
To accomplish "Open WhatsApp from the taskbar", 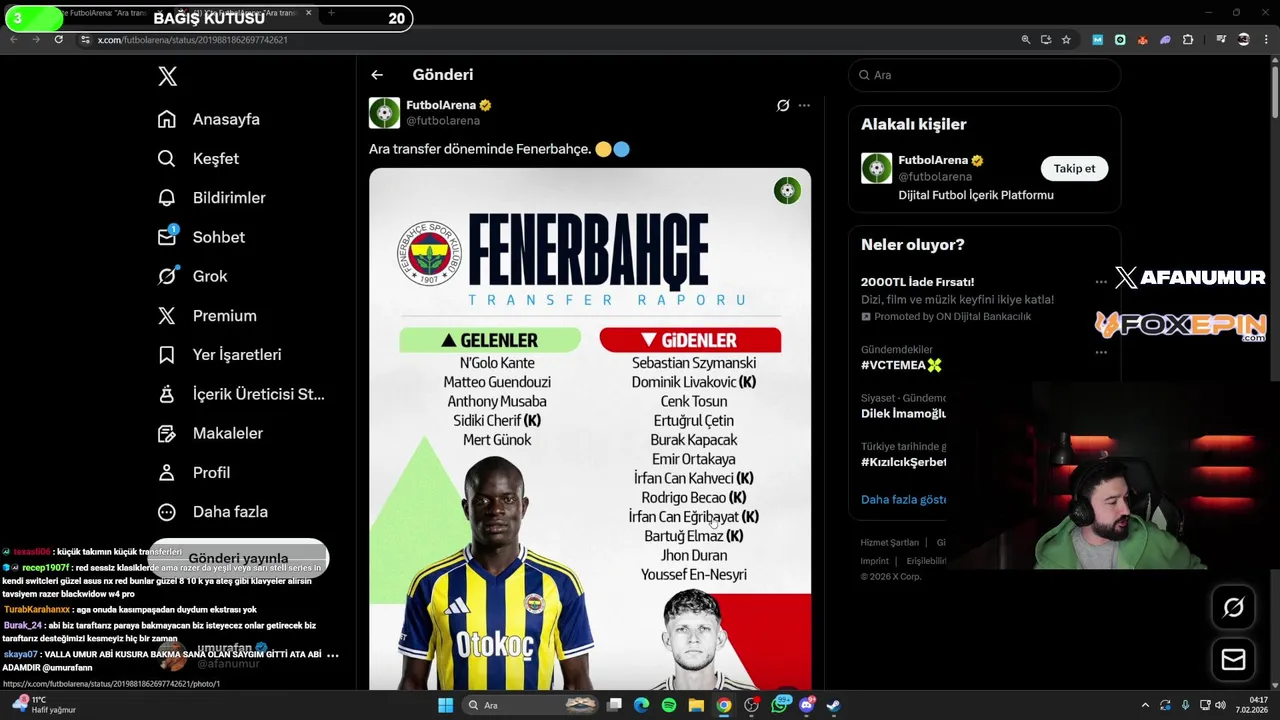I will (779, 705).
